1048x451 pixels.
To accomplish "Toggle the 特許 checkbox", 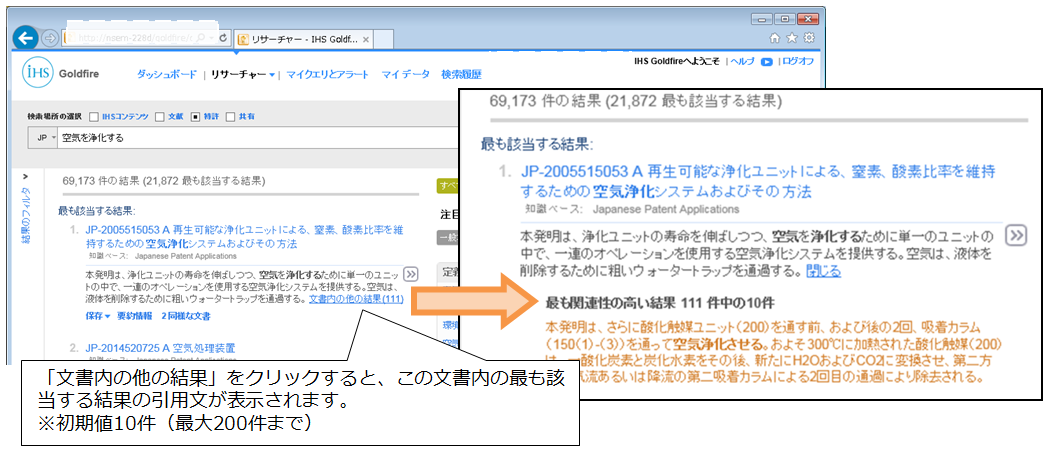I will pos(195,117).
